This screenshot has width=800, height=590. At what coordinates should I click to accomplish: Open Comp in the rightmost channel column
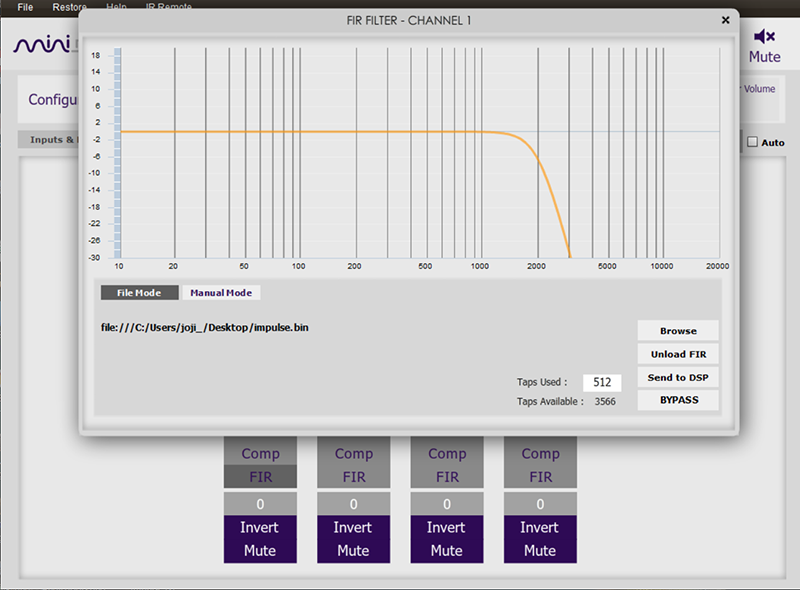[540, 453]
